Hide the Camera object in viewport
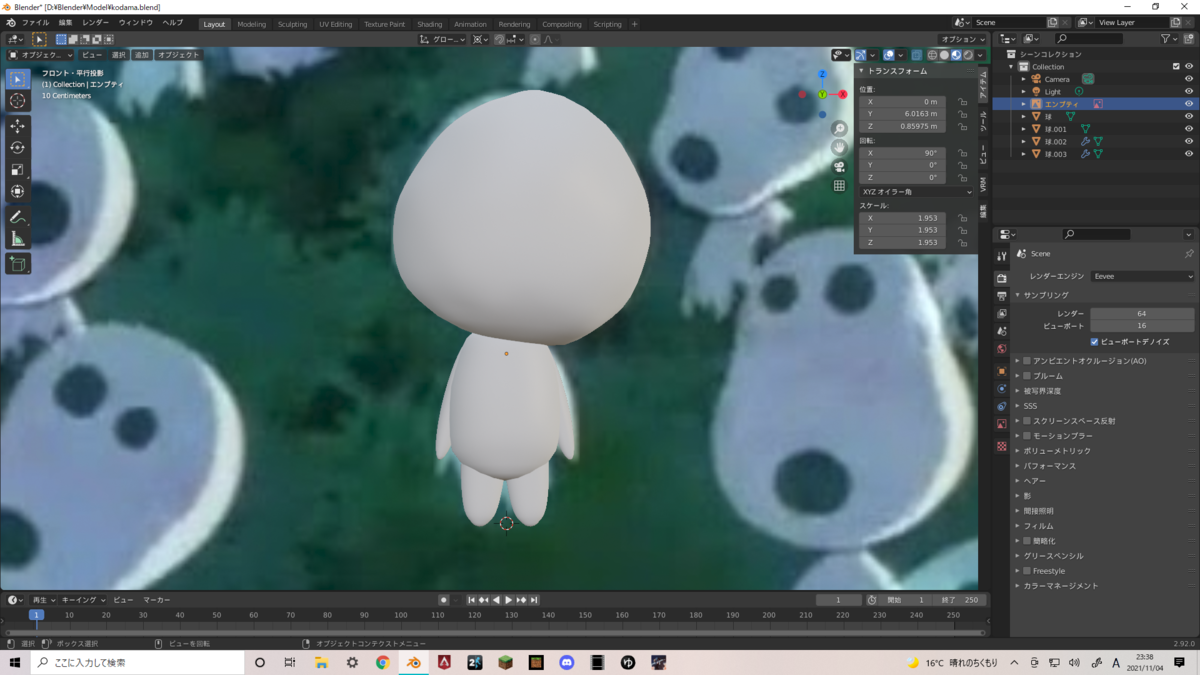This screenshot has width=1200, height=675. [x=1189, y=79]
